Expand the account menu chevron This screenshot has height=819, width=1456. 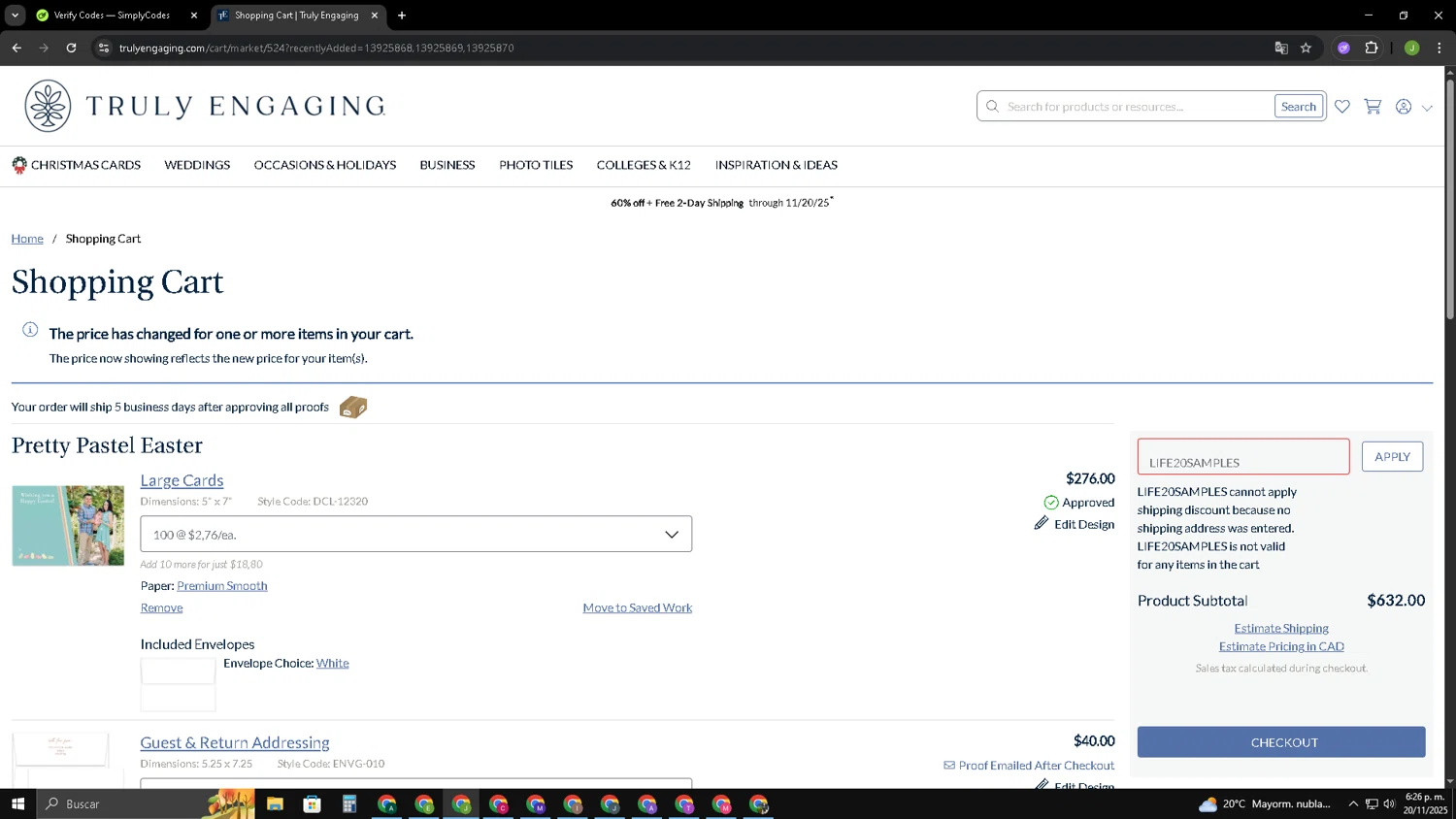pos(1427,108)
